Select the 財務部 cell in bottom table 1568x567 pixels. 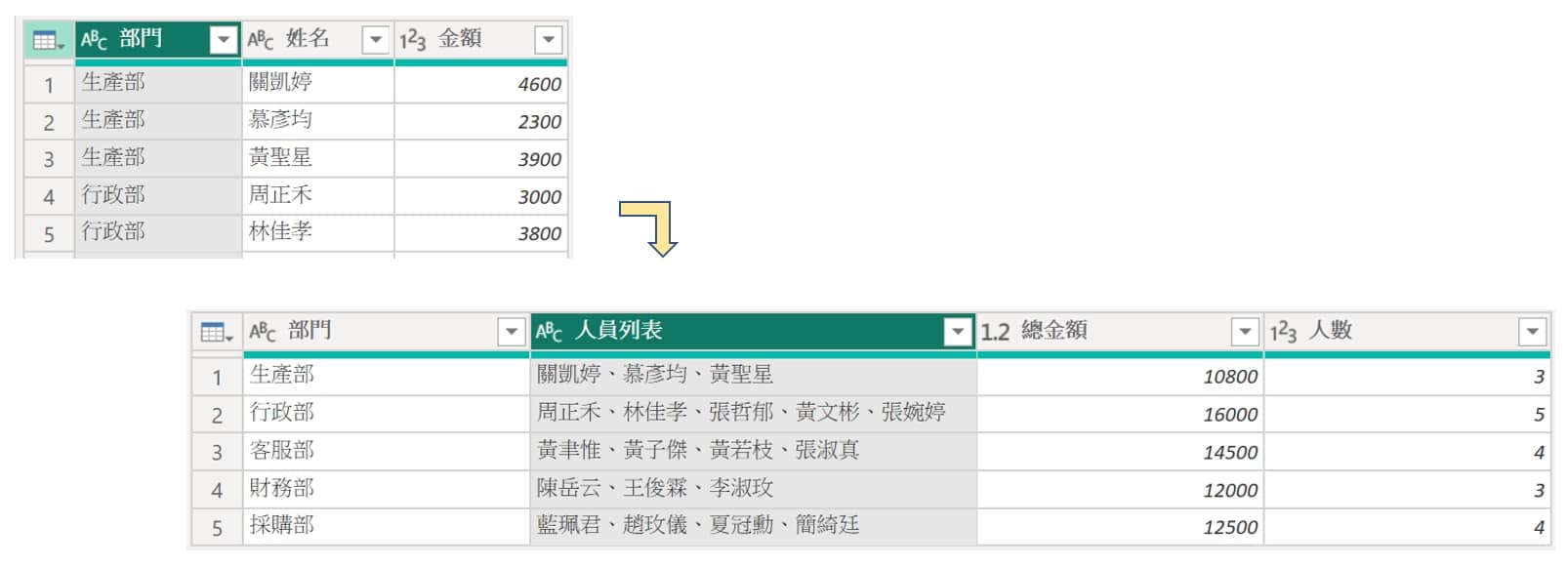coord(385,489)
